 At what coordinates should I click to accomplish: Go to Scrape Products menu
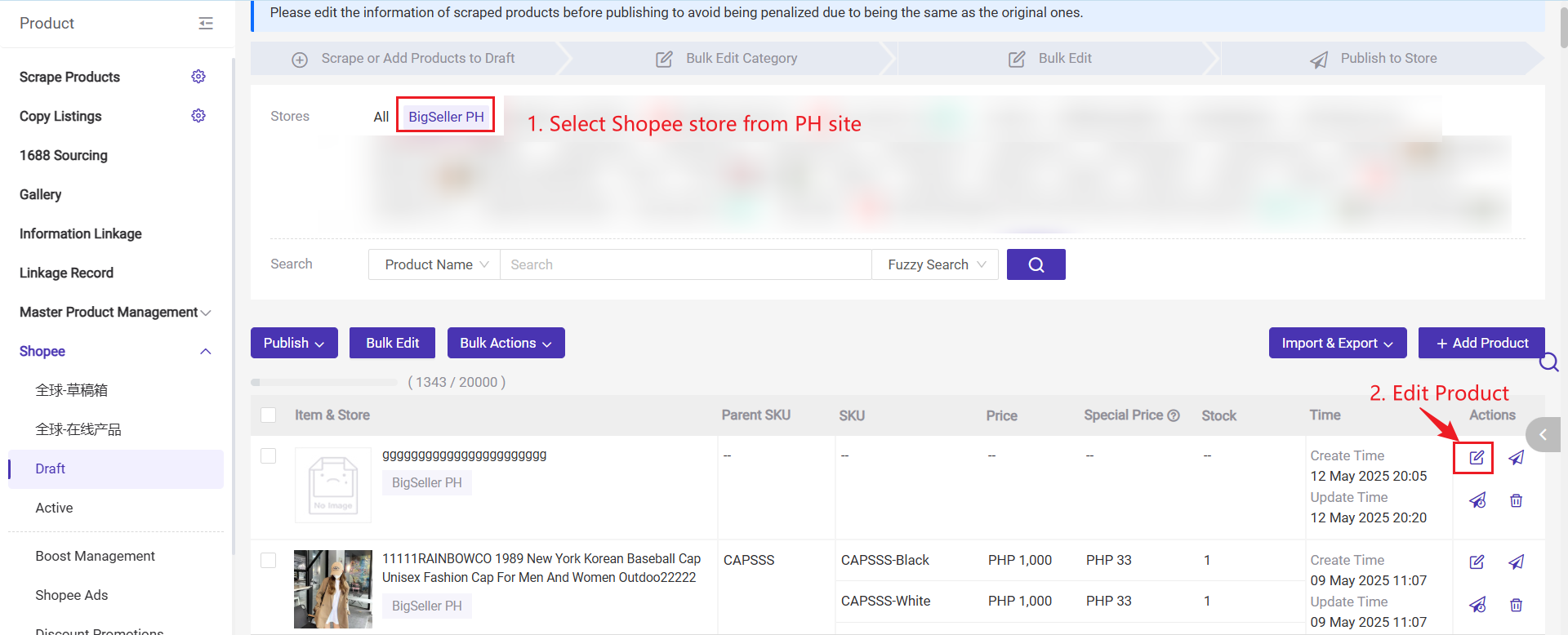click(x=69, y=77)
